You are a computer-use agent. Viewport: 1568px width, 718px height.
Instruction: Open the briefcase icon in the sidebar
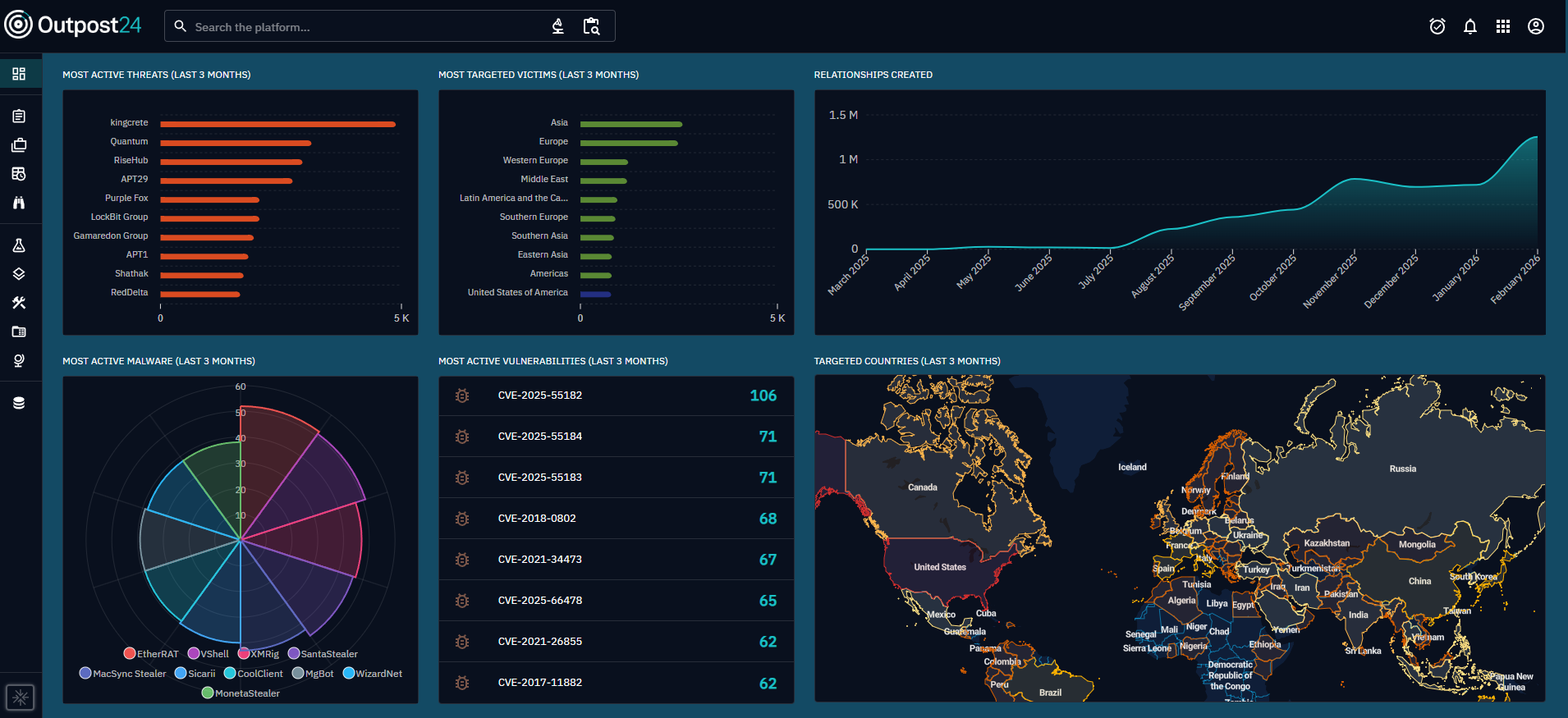click(19, 145)
